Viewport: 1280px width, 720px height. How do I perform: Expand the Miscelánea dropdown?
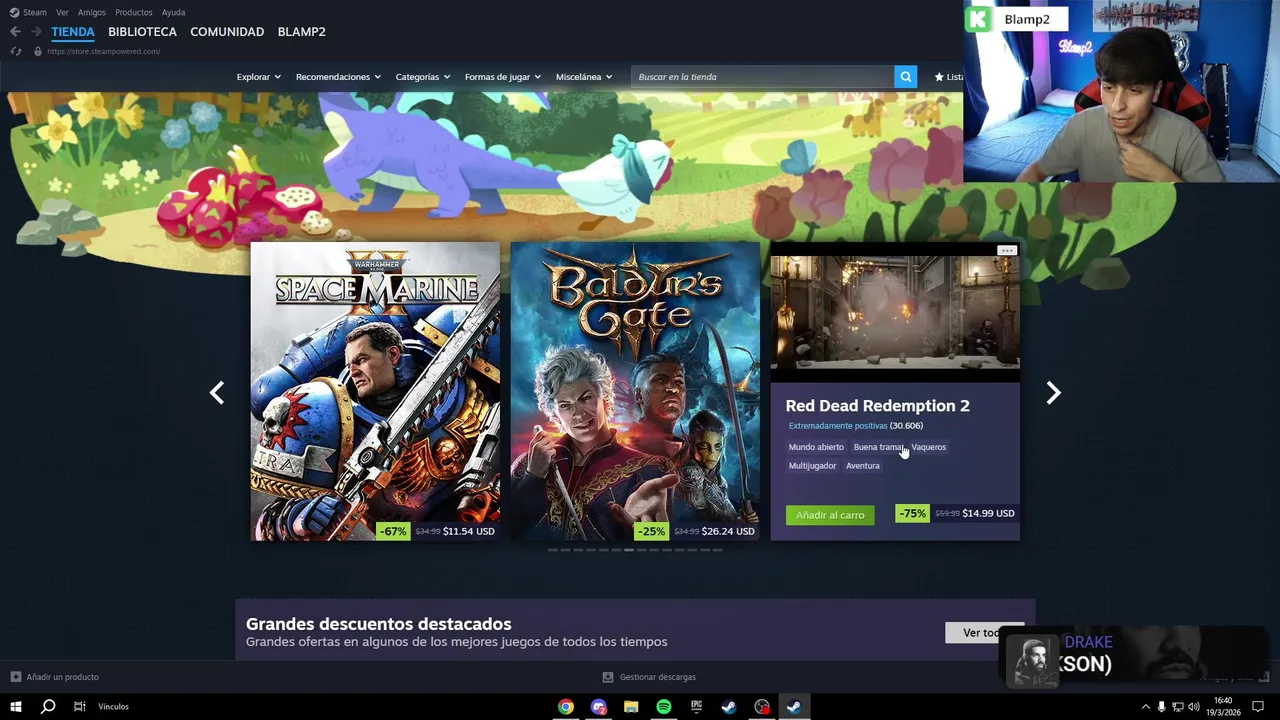click(x=584, y=77)
